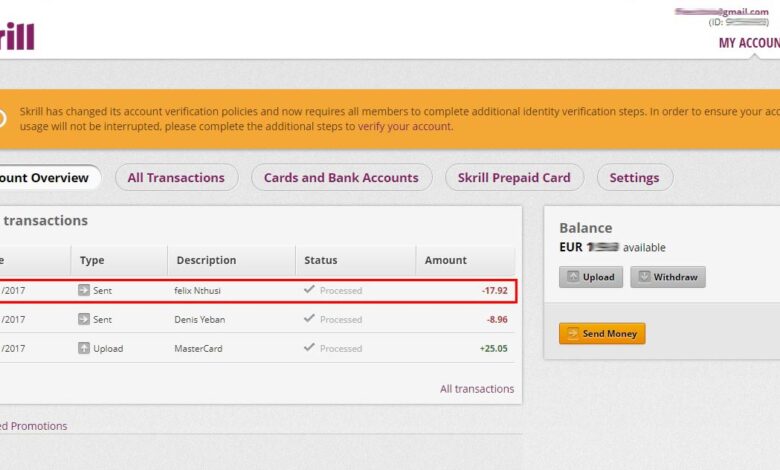Open the All transactions link below table
The width and height of the screenshot is (780, 470).
click(x=477, y=389)
